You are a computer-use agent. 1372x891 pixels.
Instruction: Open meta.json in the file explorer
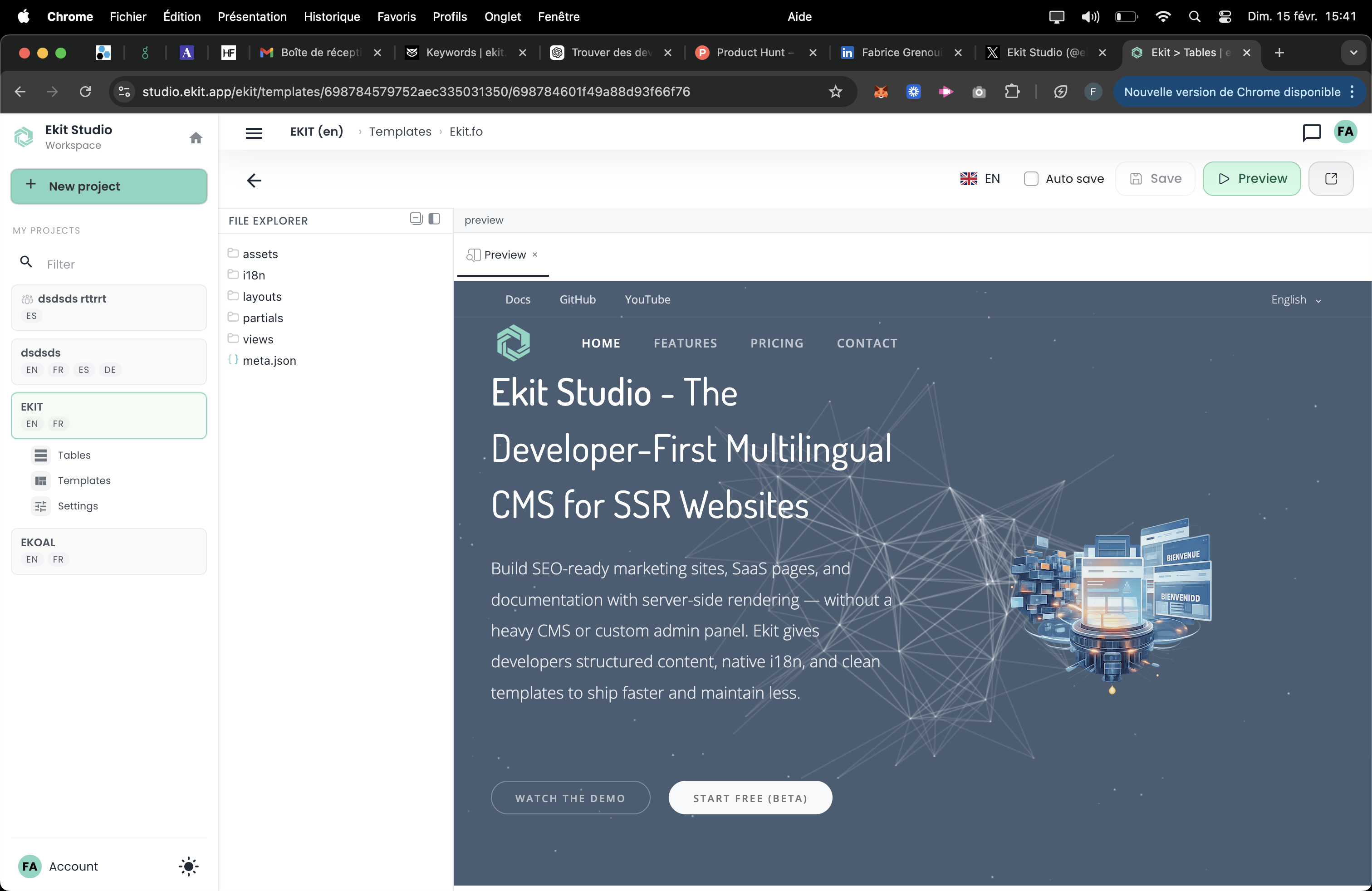269,361
